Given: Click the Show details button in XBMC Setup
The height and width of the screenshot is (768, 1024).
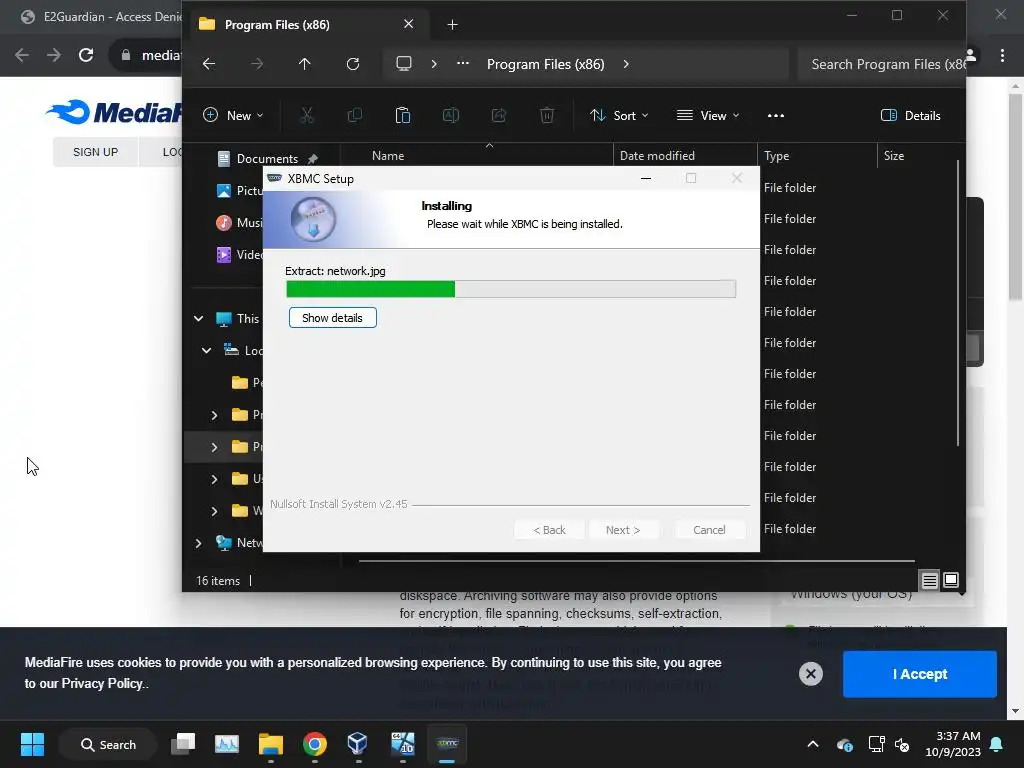Looking at the screenshot, I should (x=332, y=318).
